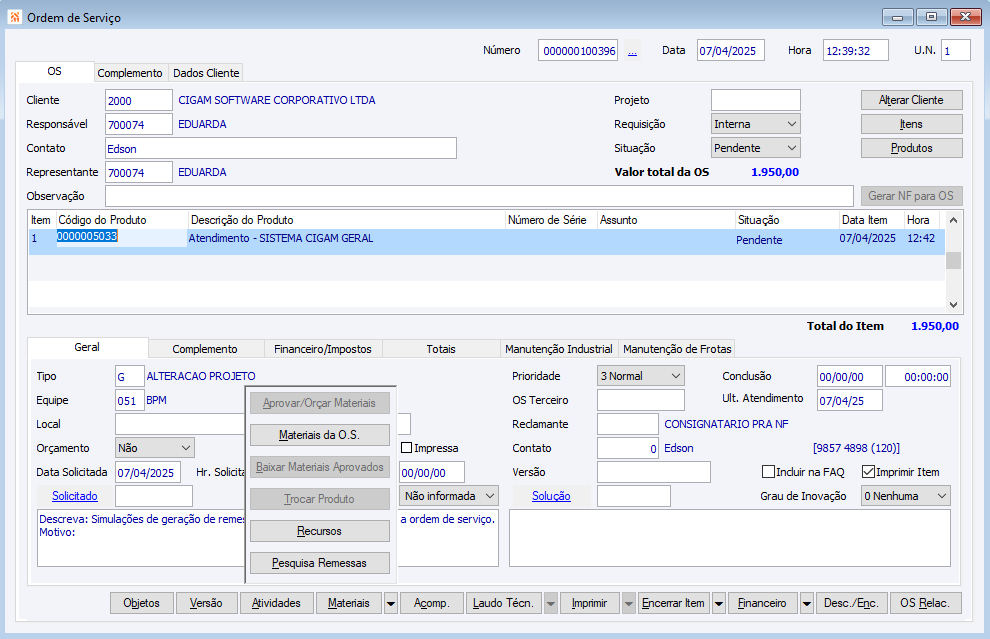Open the arrow menu next to Materiais
990x639 pixels.
tap(391, 603)
